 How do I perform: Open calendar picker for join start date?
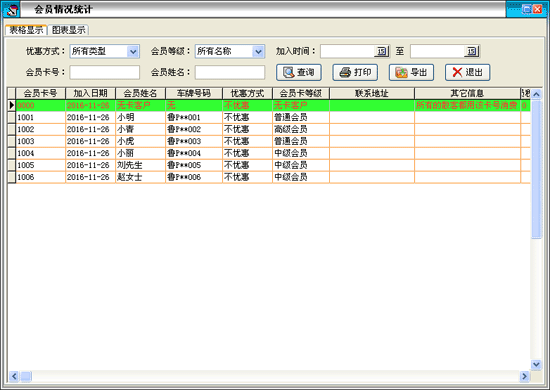(x=382, y=51)
